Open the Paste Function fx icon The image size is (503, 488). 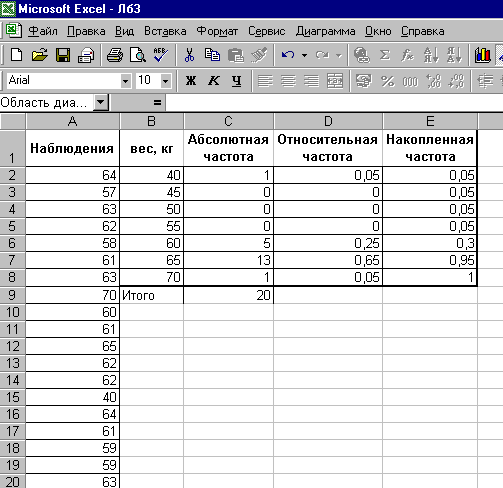[407, 55]
